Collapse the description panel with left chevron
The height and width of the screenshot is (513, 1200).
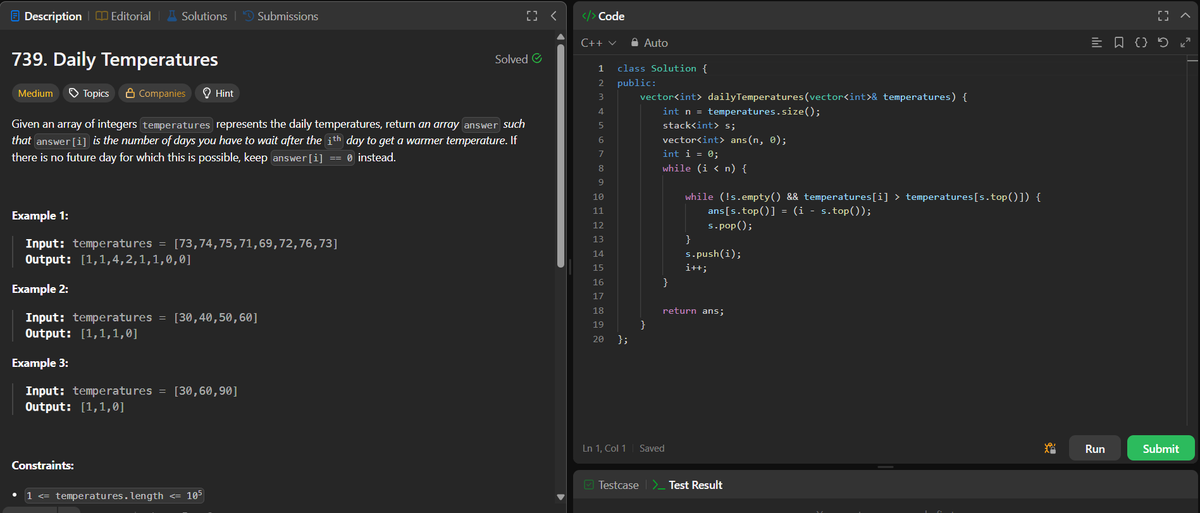(552, 16)
